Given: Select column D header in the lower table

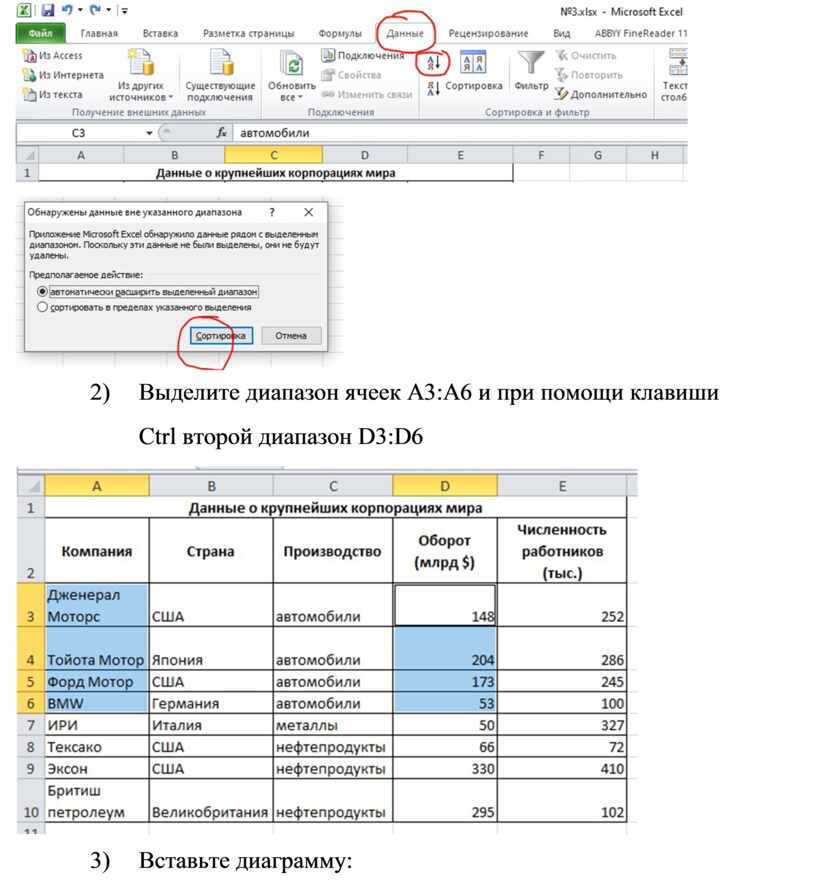Looking at the screenshot, I should [x=445, y=486].
